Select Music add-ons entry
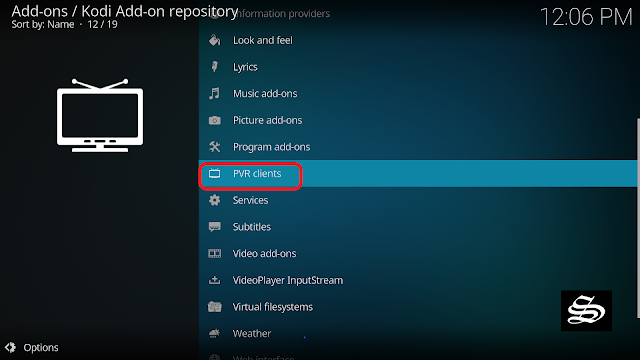This screenshot has width=640, height=360. 418,93
